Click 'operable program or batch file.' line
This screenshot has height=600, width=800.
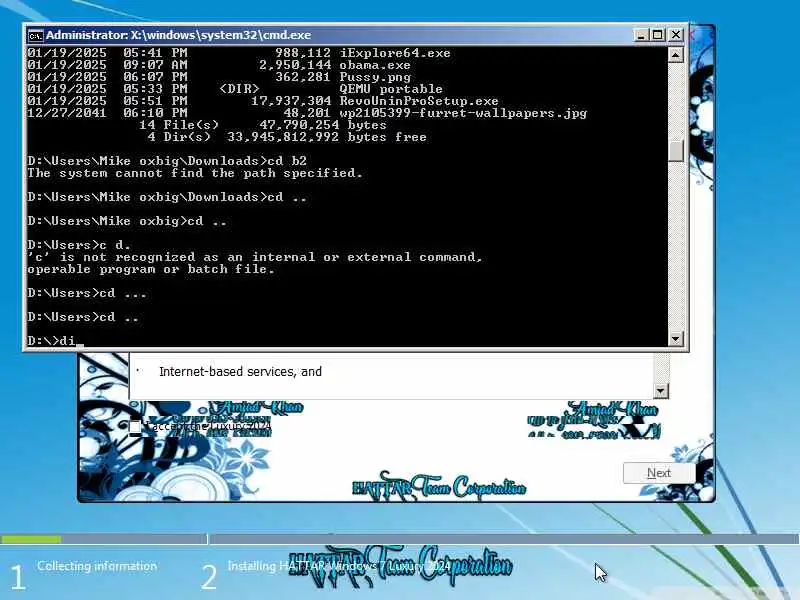[151, 269]
